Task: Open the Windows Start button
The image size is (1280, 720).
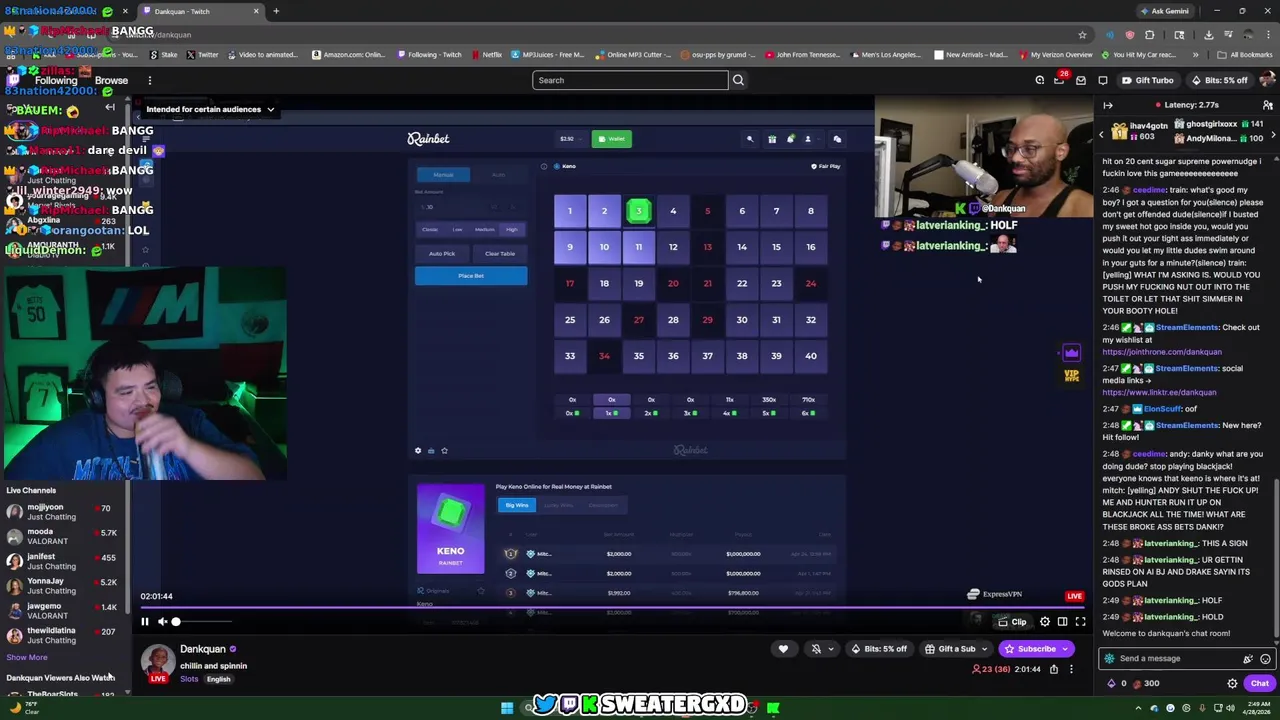Action: point(507,708)
